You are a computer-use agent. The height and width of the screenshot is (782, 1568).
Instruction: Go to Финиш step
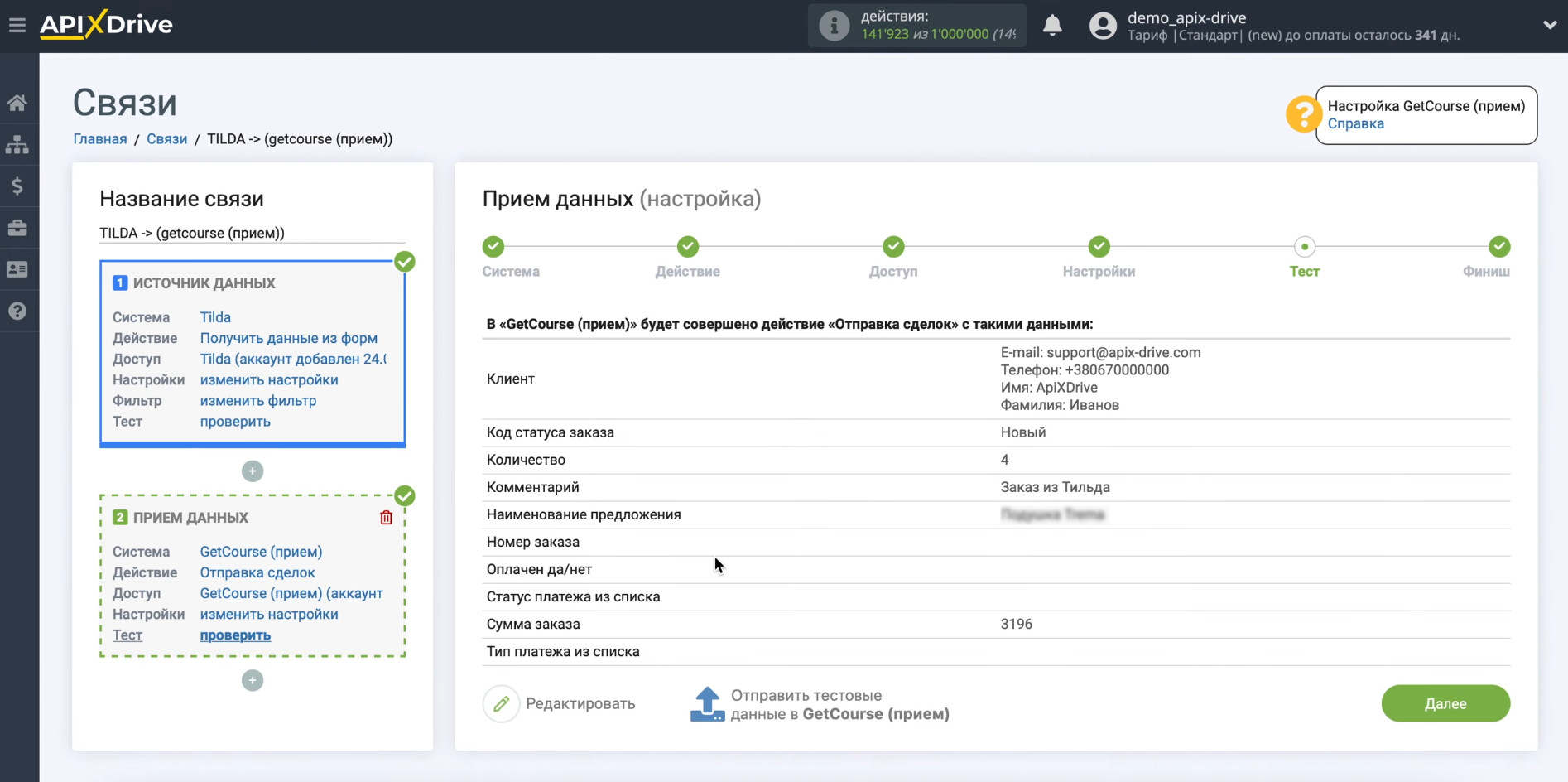1499,247
